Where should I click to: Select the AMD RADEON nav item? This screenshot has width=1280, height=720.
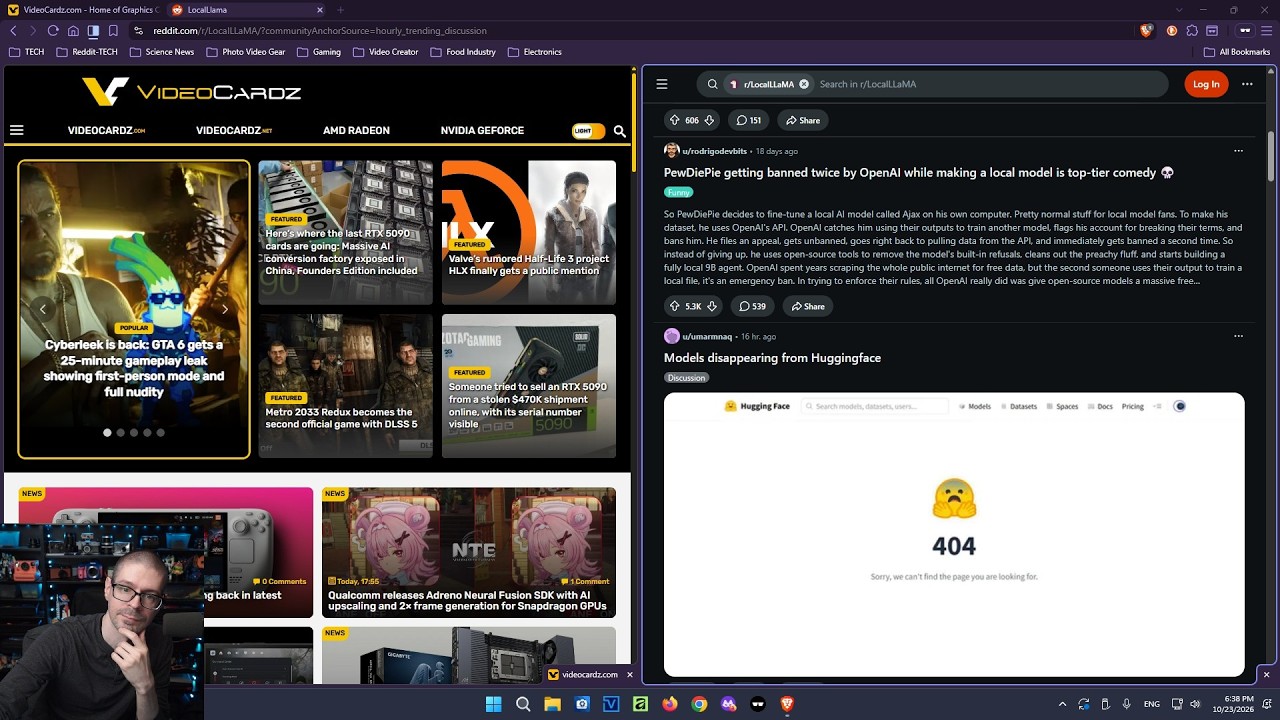pyautogui.click(x=356, y=131)
